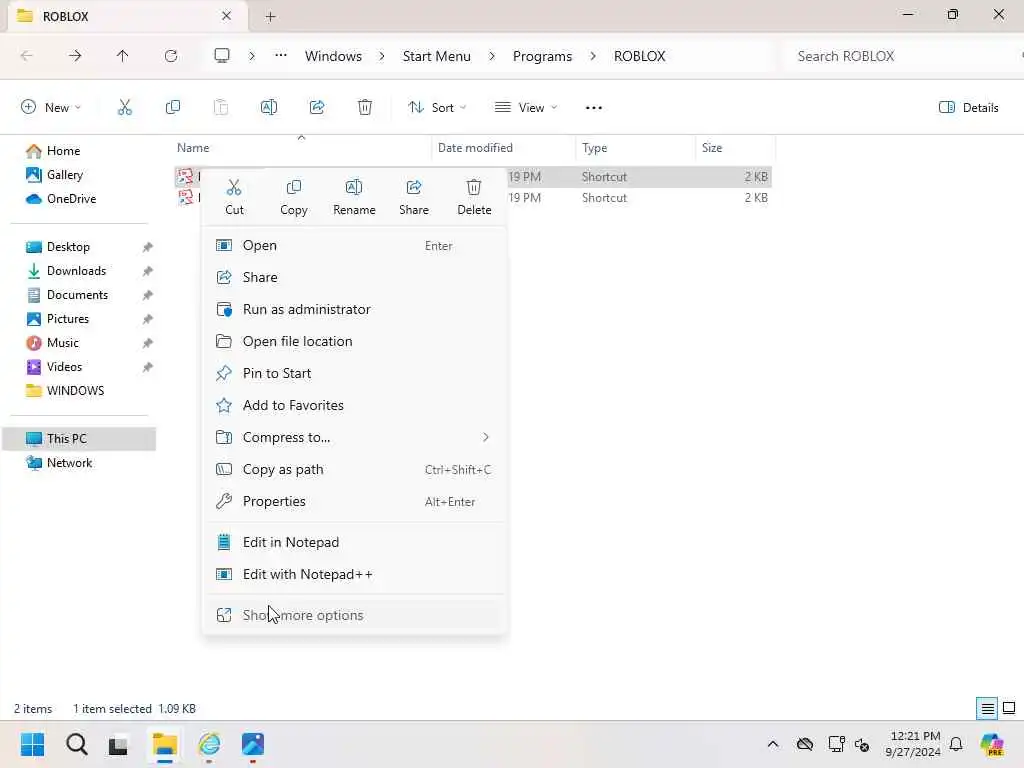Click Copy in the context menu
The height and width of the screenshot is (768, 1024).
pyautogui.click(x=294, y=197)
